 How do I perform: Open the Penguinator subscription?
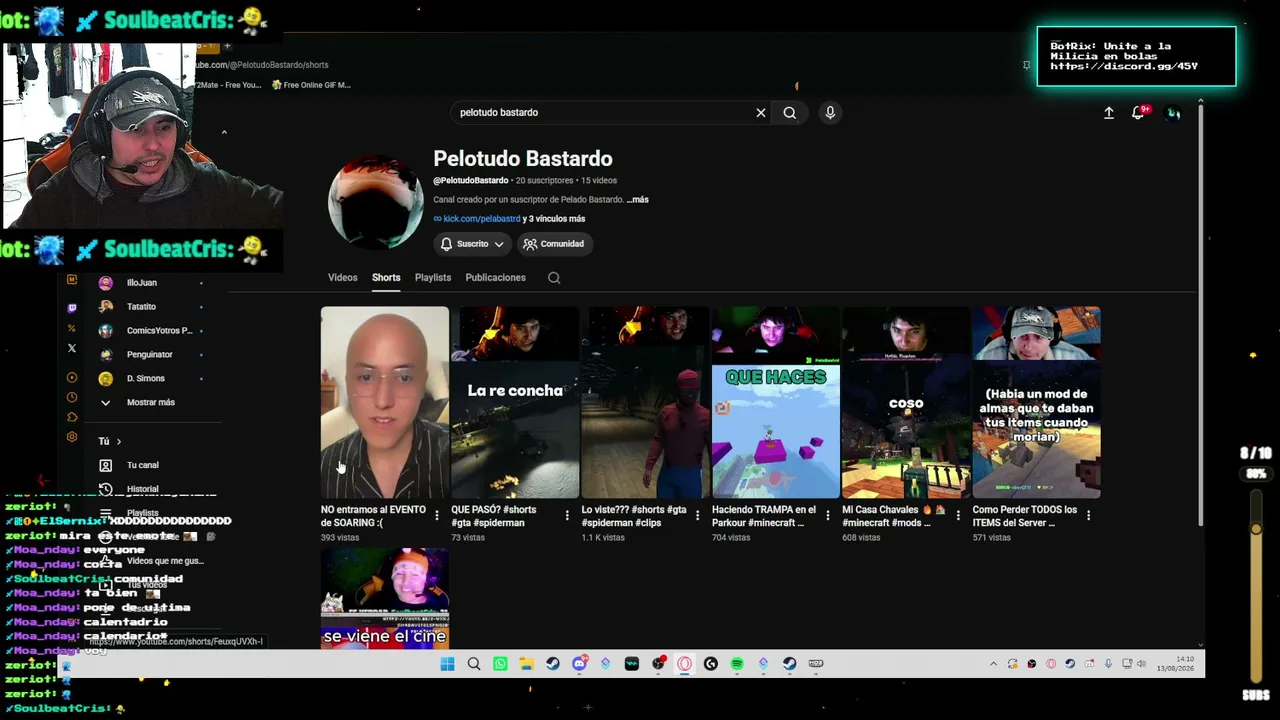pos(150,355)
